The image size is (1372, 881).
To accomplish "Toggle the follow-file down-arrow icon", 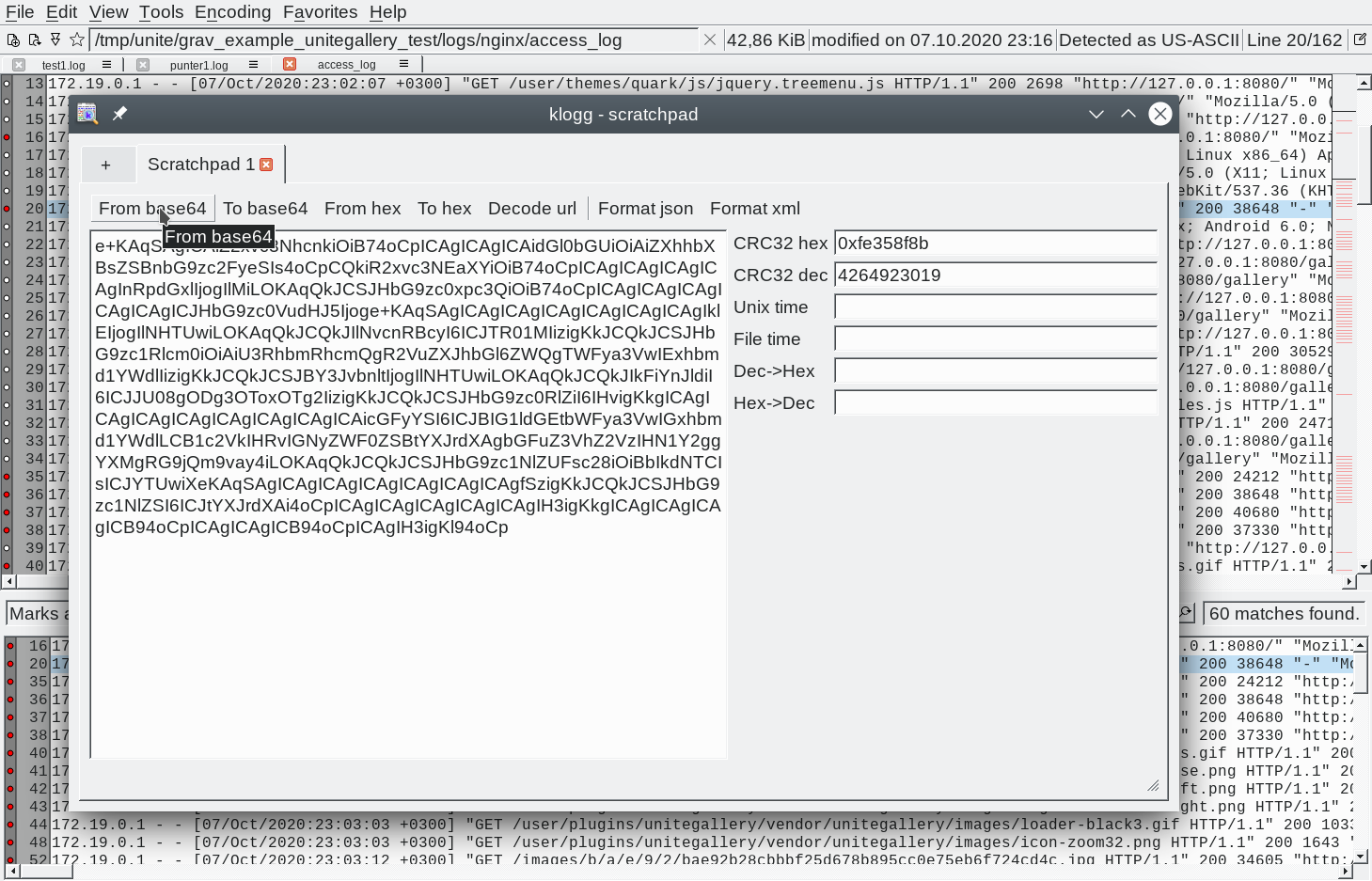I will (x=55, y=40).
